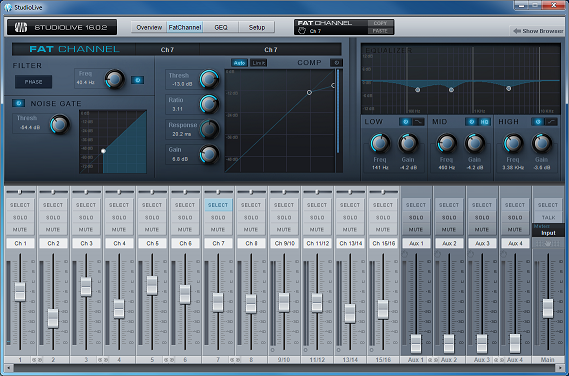Mute channel Ch 2

coord(53,229)
